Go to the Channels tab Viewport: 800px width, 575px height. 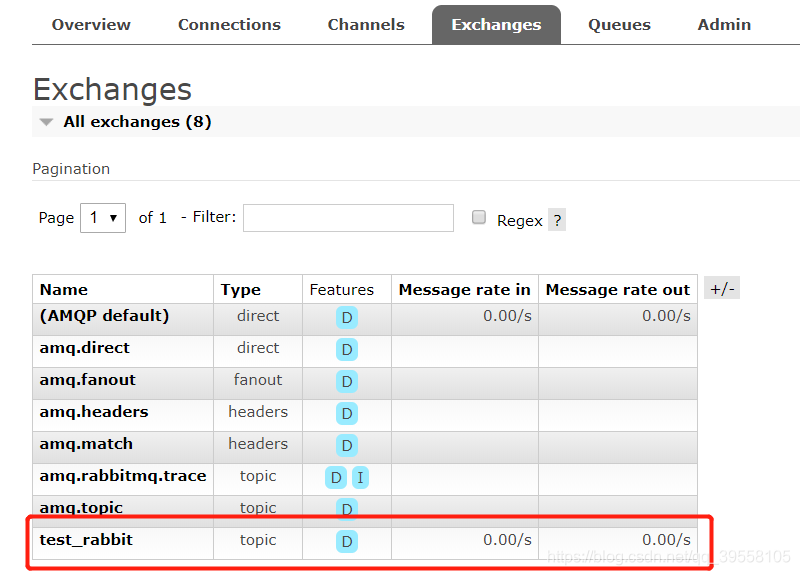point(366,25)
